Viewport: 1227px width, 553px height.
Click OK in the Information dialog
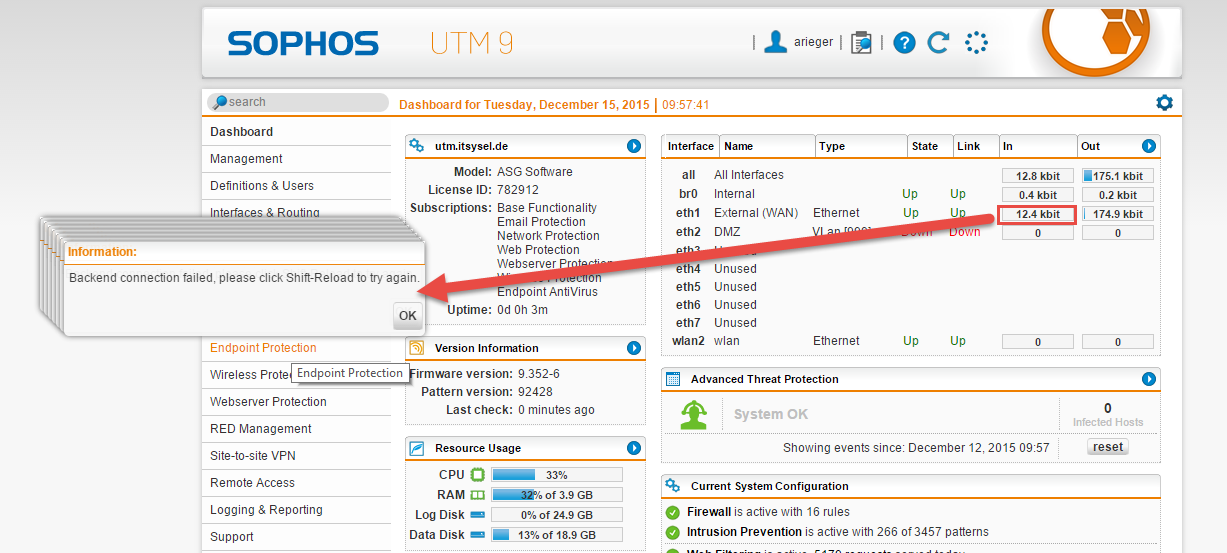tap(407, 315)
